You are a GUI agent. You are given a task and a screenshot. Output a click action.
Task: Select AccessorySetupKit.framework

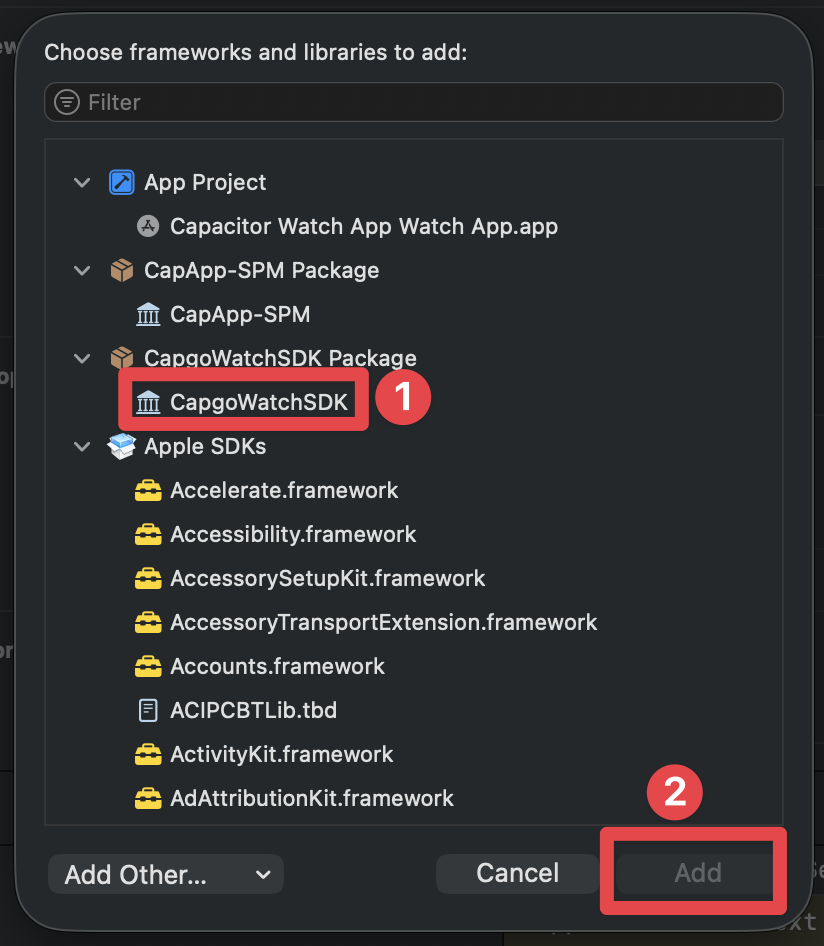tap(328, 579)
